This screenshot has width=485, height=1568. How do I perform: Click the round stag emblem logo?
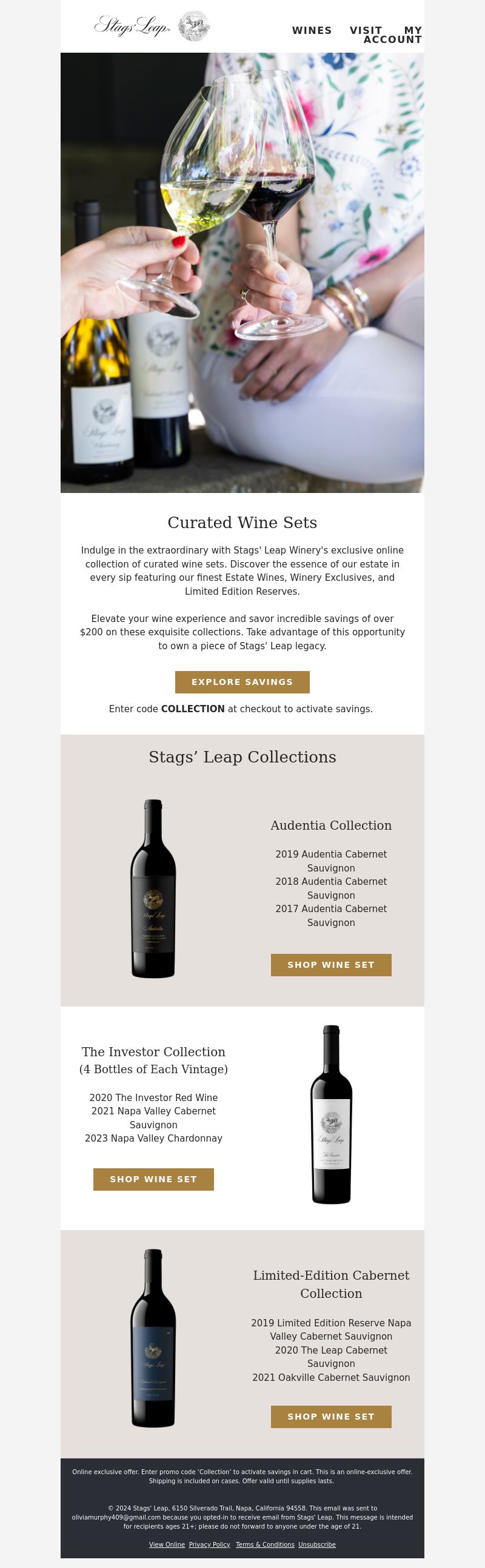click(x=194, y=26)
